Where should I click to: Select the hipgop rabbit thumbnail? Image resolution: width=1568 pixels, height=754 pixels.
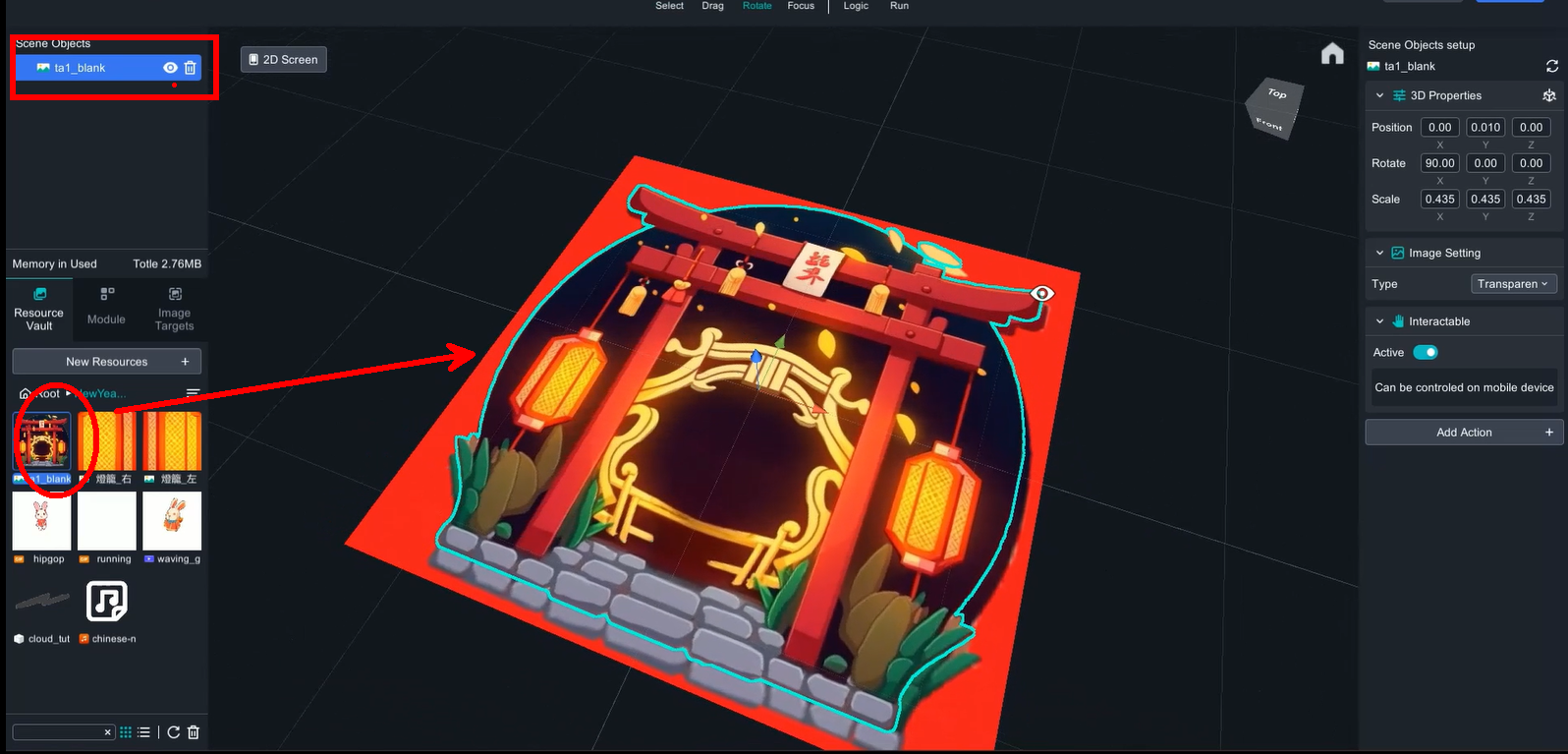click(x=41, y=521)
